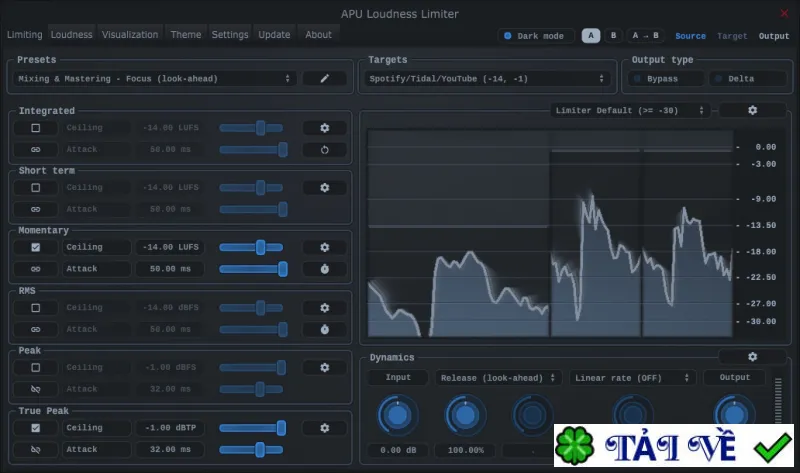Click the Integrated reset circular-arrow icon
800x473 pixels.
click(x=324, y=150)
